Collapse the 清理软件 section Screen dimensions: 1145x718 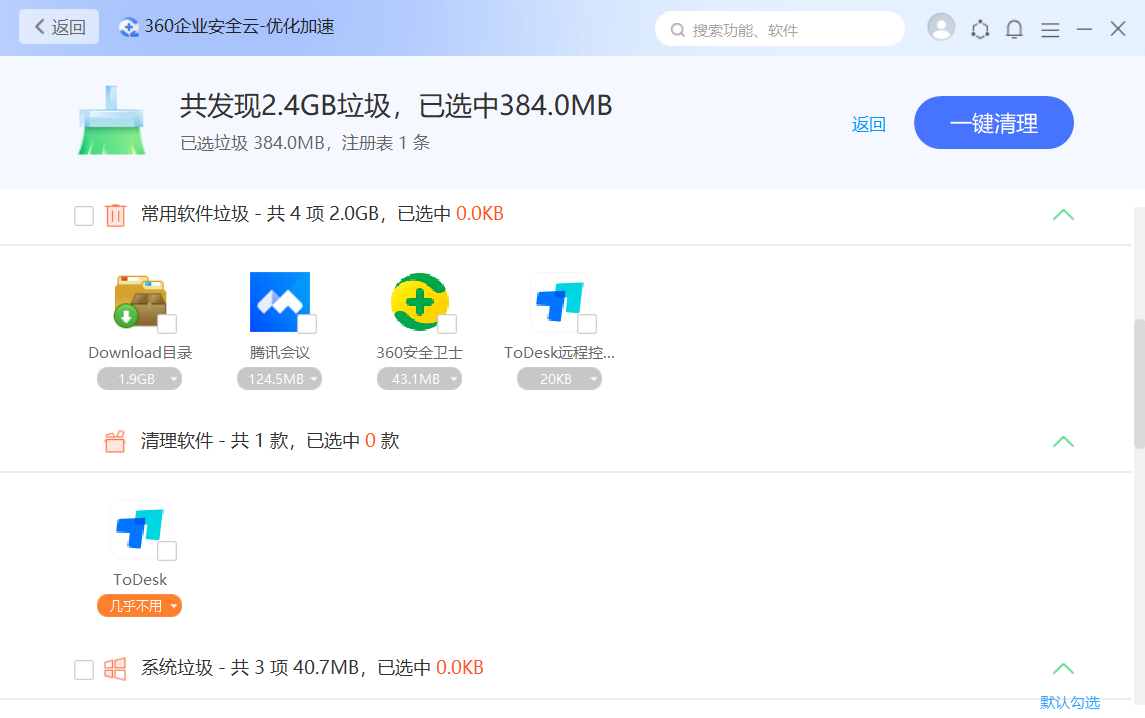[x=1063, y=441]
